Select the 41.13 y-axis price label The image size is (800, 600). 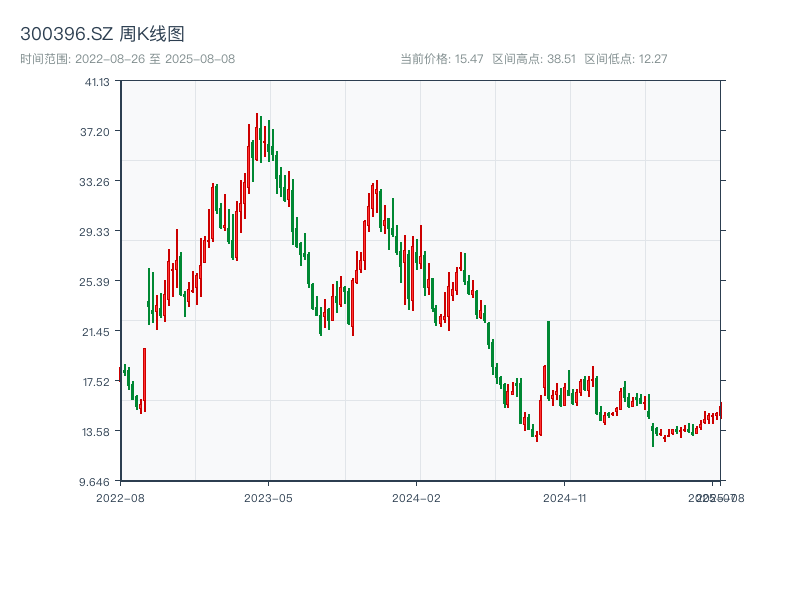coord(97,82)
